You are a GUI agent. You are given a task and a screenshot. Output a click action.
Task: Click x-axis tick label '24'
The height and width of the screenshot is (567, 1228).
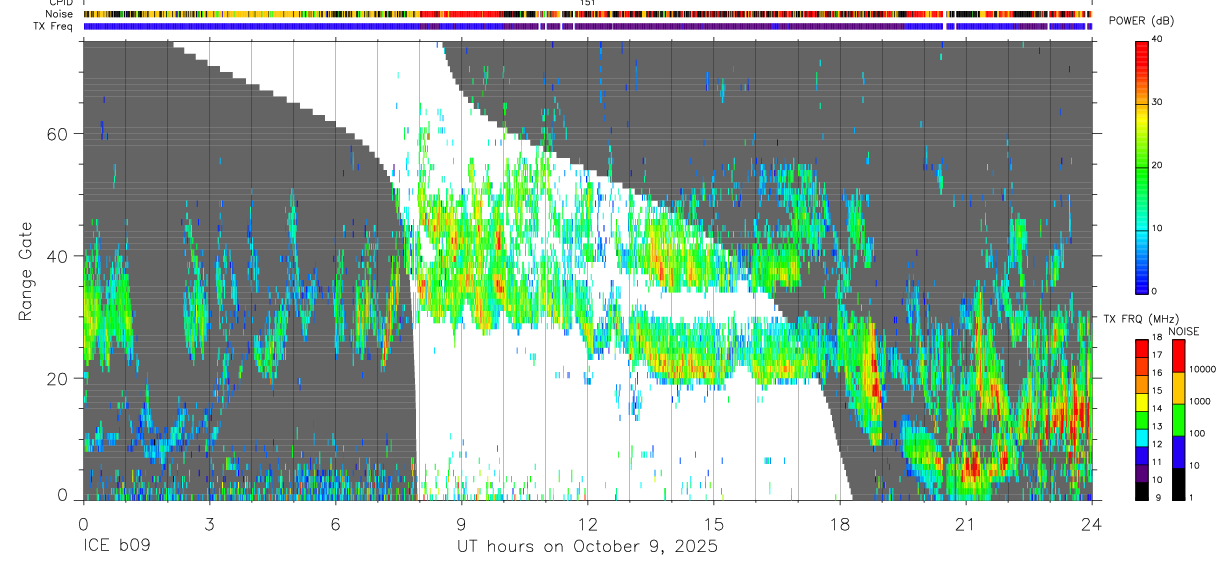pyautogui.click(x=1091, y=523)
